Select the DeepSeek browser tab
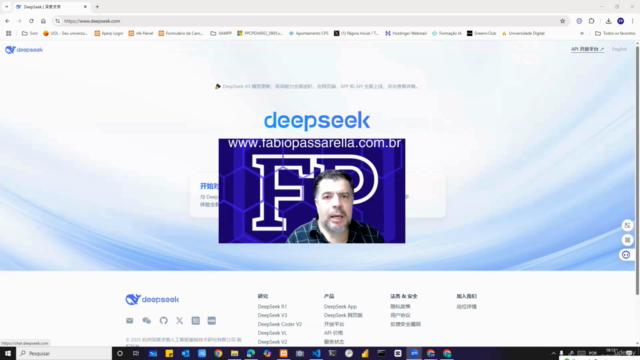Screen dimensions: 640x360 [51, 7]
